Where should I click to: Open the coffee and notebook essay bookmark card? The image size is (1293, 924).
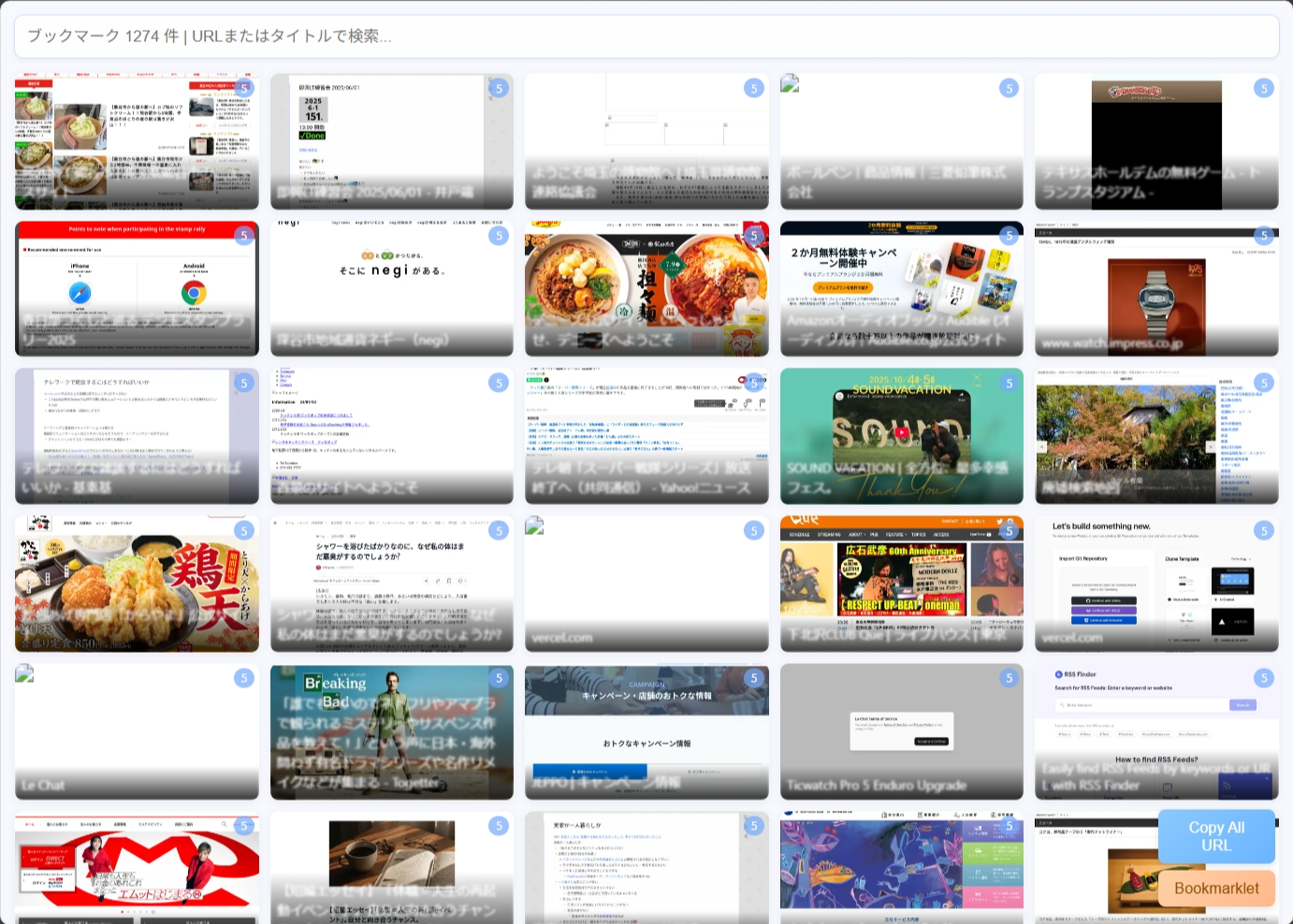click(x=392, y=868)
